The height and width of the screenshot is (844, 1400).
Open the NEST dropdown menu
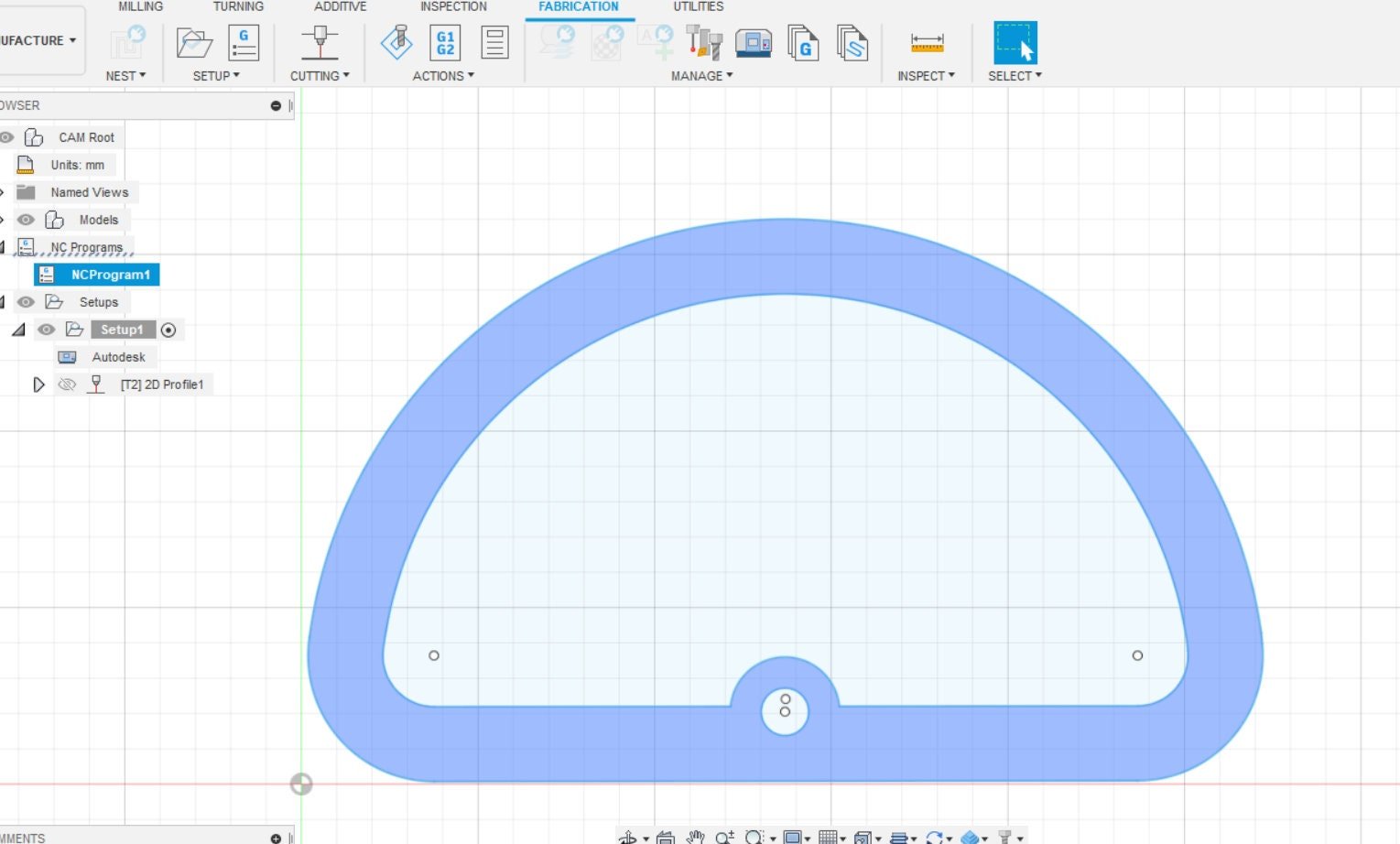pos(125,76)
